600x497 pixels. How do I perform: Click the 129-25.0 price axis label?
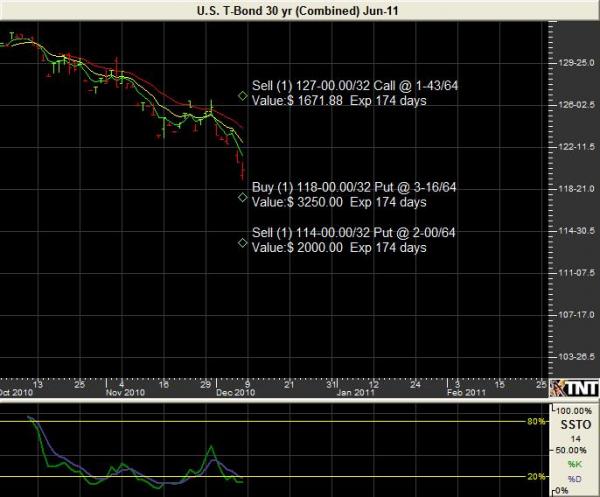pyautogui.click(x=574, y=62)
